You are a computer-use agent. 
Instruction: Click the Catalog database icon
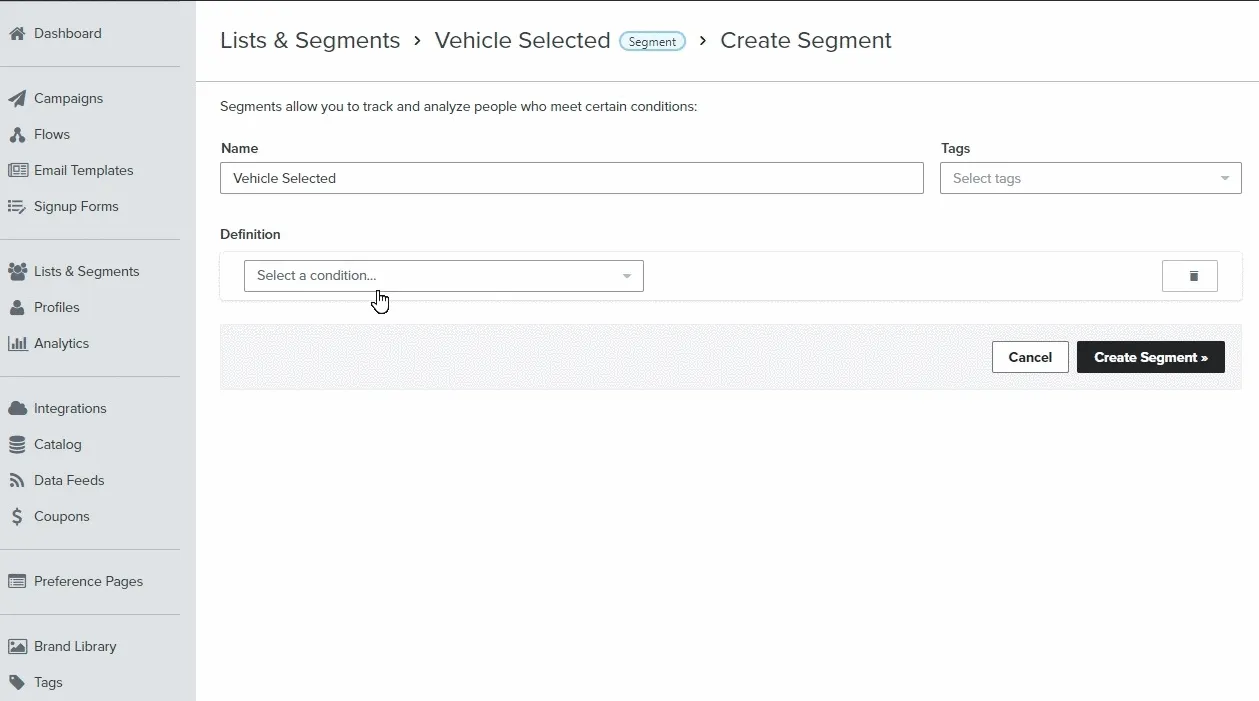[x=17, y=444]
